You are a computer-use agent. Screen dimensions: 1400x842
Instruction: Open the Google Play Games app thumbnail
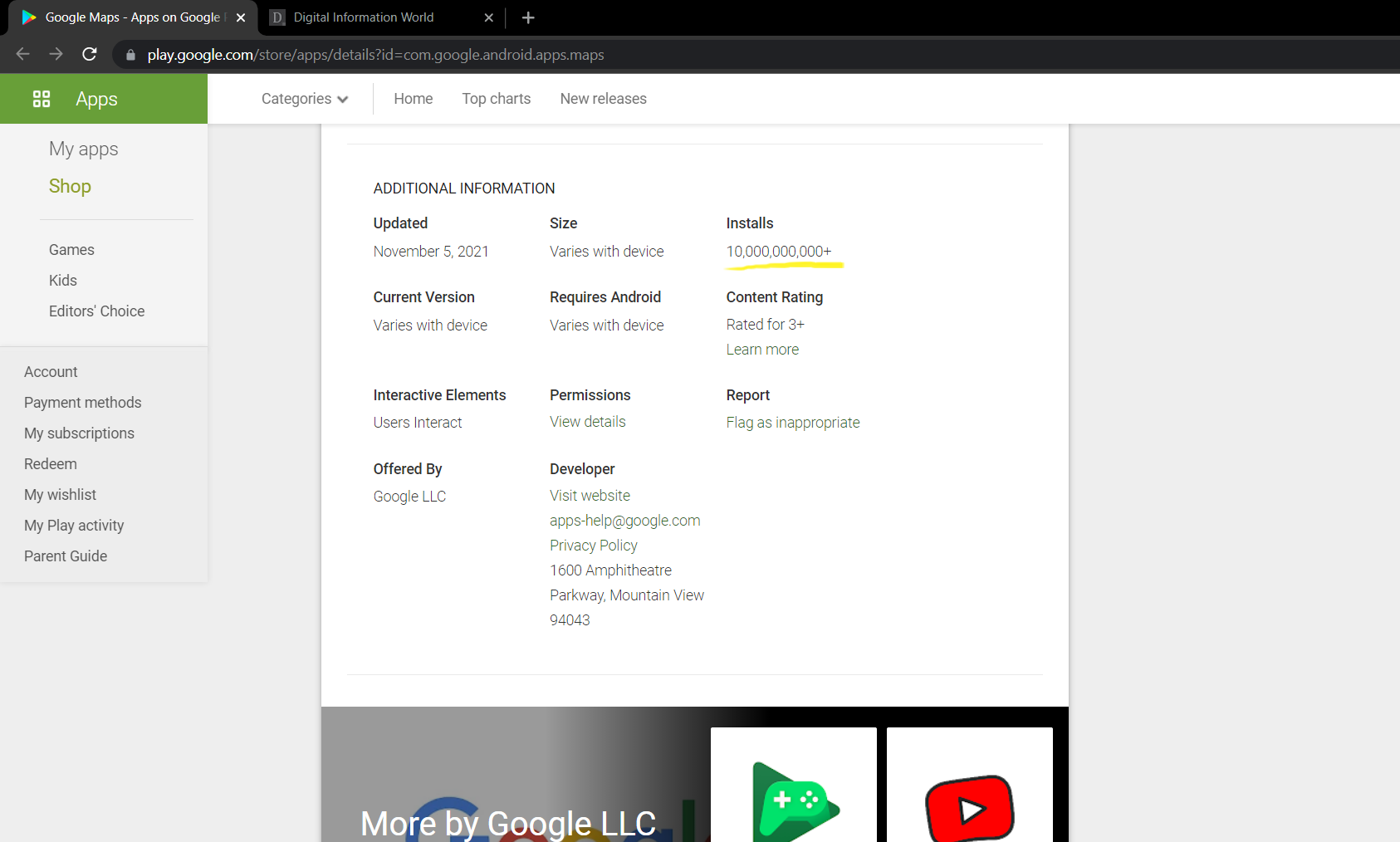pos(794,785)
